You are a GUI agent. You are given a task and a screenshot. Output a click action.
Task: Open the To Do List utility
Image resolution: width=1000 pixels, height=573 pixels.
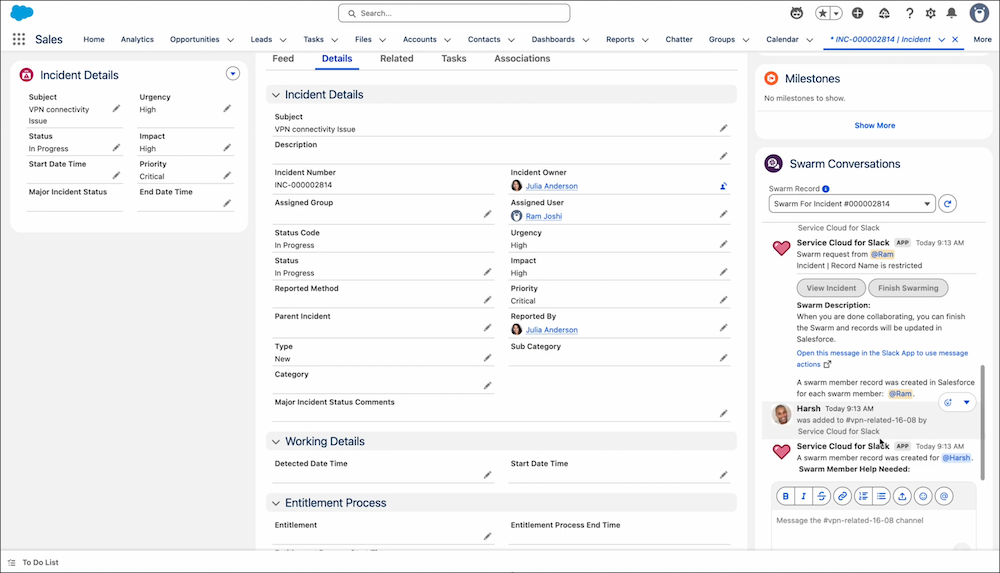click(x=33, y=562)
